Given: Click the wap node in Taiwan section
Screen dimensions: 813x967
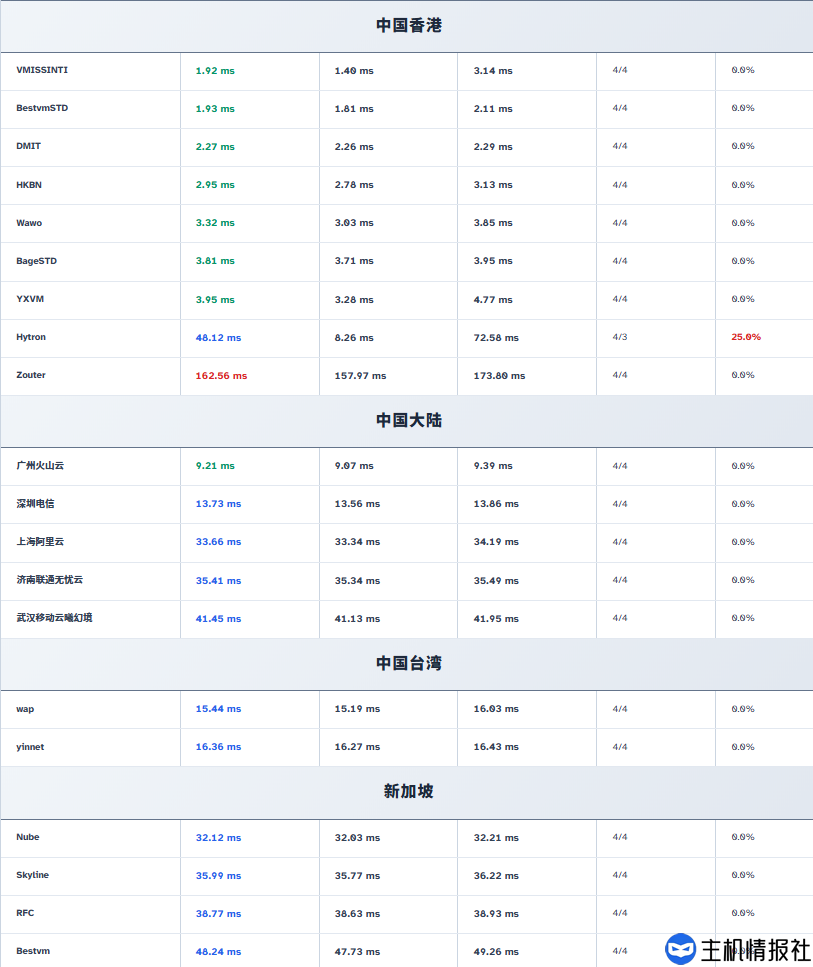Looking at the screenshot, I should click(25, 709).
